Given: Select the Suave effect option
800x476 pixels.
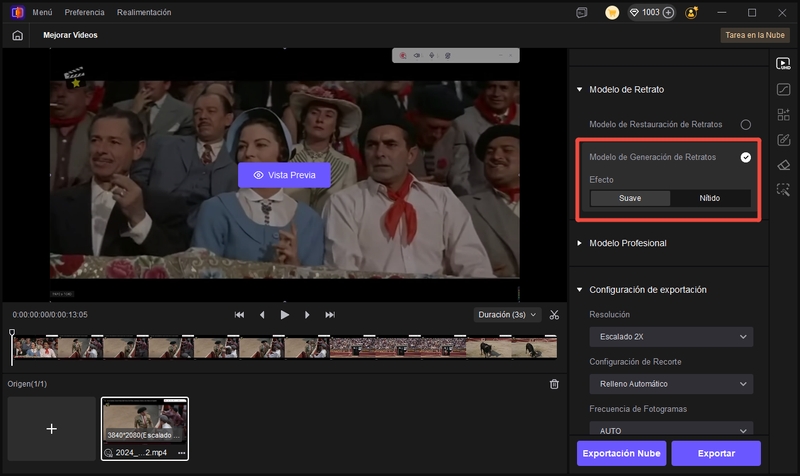Looking at the screenshot, I should (x=630, y=198).
